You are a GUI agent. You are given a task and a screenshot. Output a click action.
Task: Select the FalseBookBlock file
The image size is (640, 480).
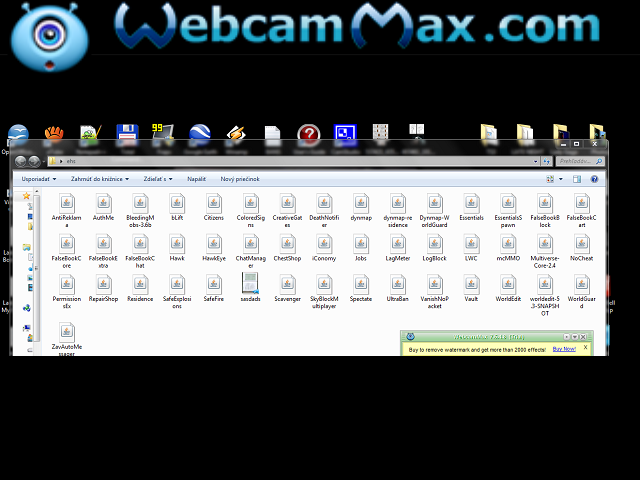coord(545,211)
